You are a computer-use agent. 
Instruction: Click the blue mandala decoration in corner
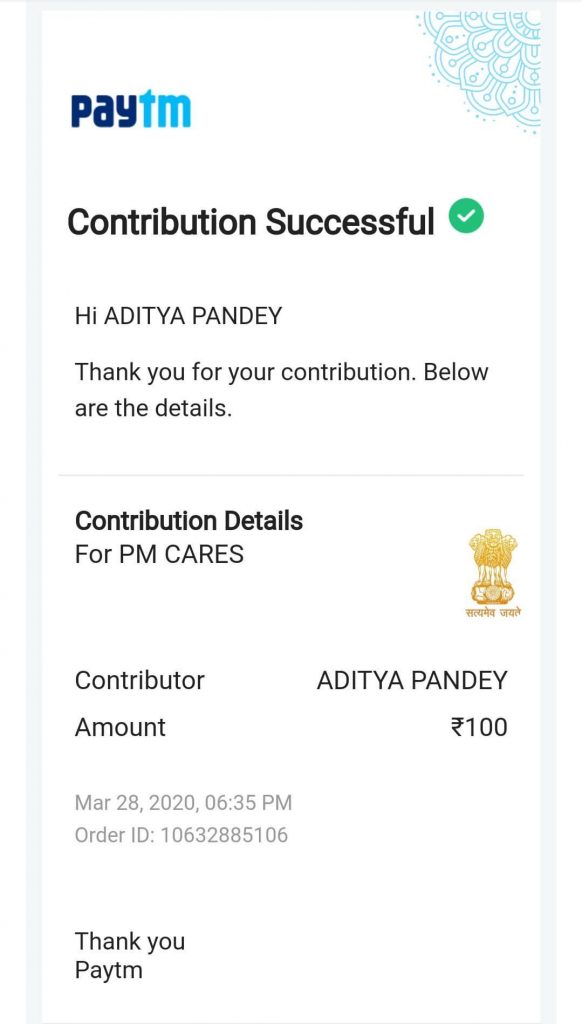[x=483, y=69]
